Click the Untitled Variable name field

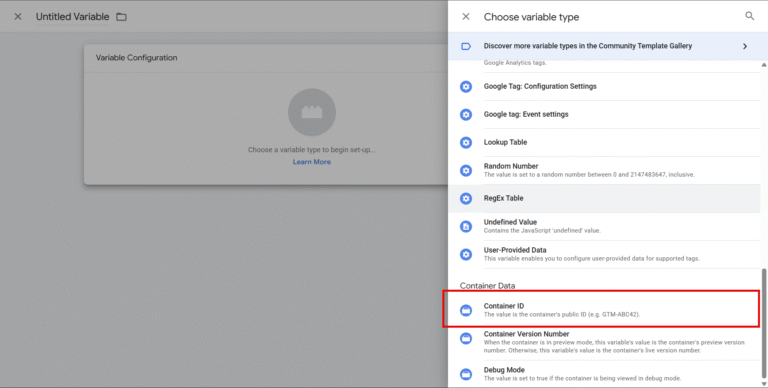pos(72,17)
